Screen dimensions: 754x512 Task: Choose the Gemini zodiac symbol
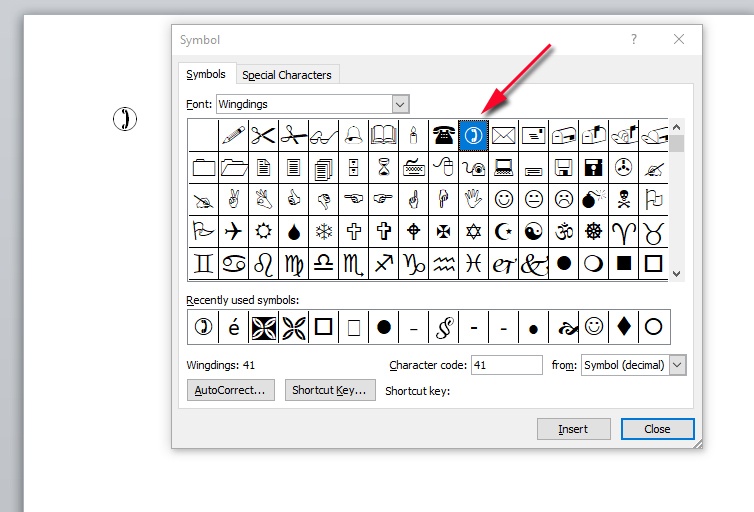[x=203, y=263]
